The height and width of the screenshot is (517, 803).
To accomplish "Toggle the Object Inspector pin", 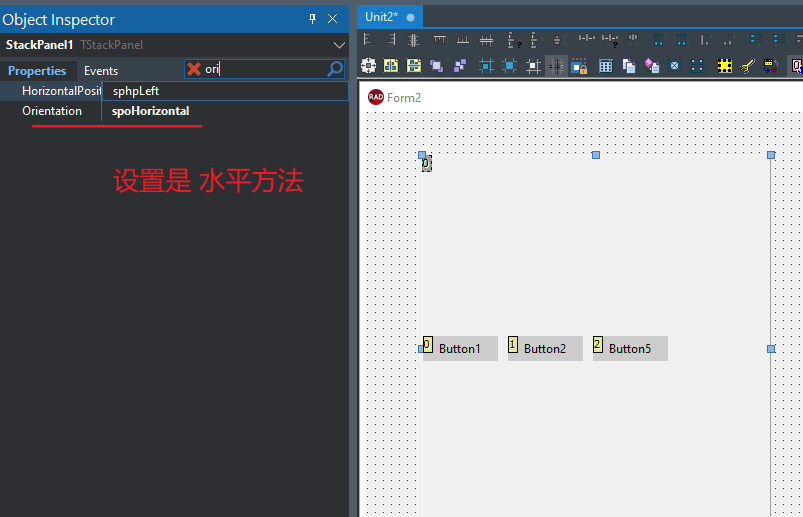I will (312, 19).
